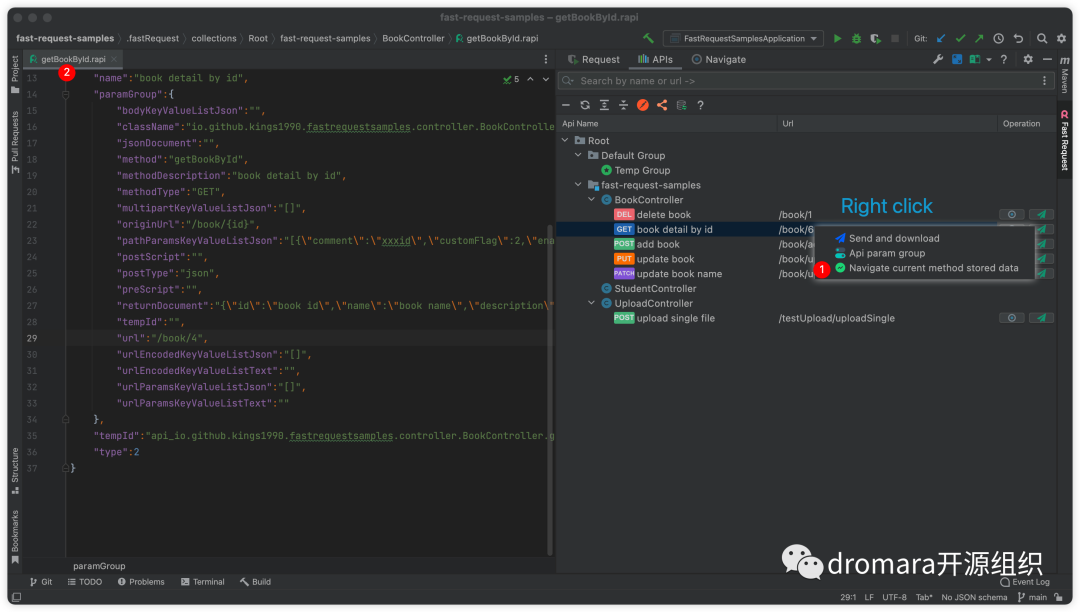Click the orange share icon in API toolbar
The width and height of the screenshot is (1080, 612).
(662, 105)
